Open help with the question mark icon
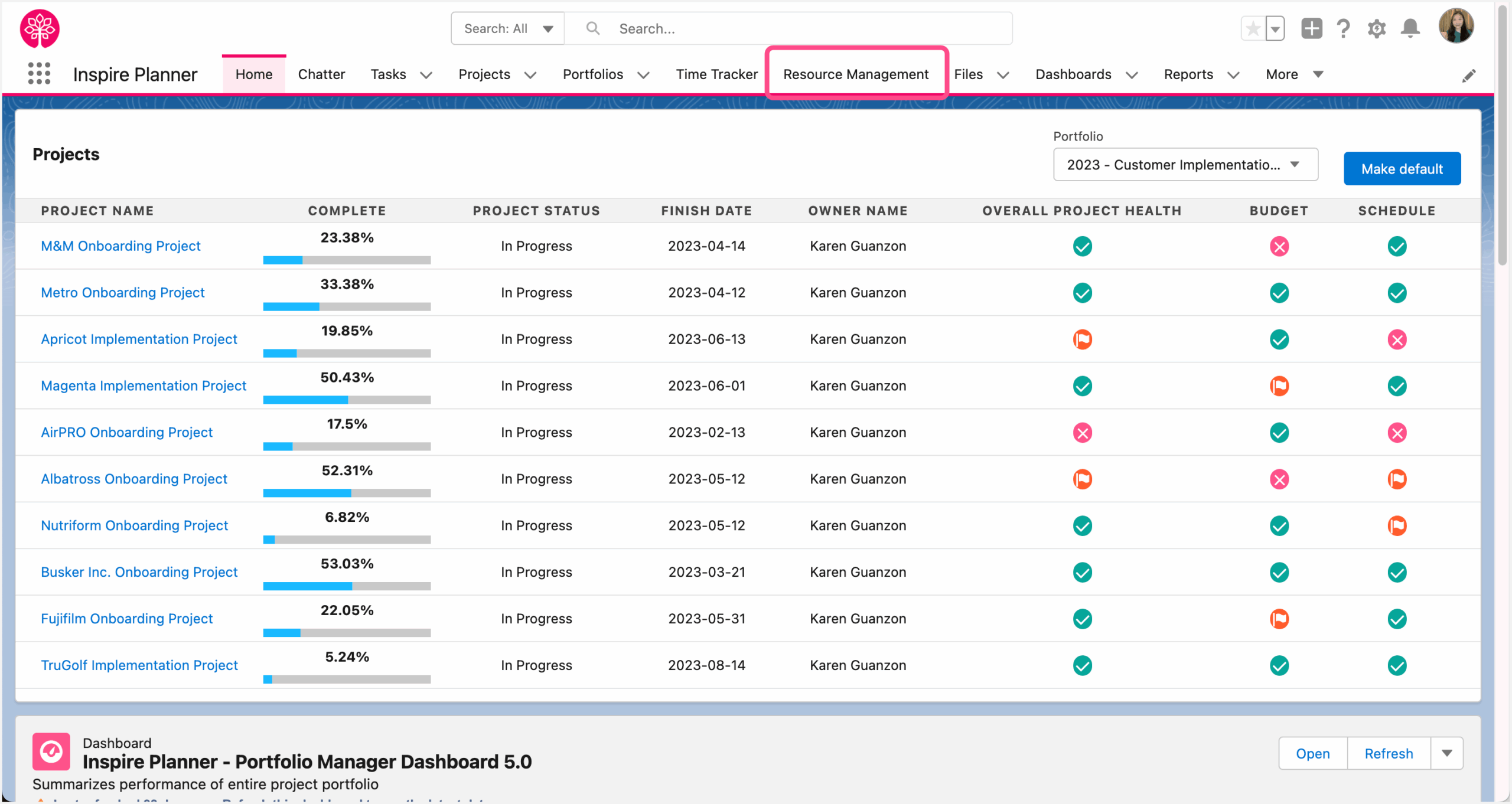Viewport: 1512px width, 804px height. pyautogui.click(x=1343, y=28)
